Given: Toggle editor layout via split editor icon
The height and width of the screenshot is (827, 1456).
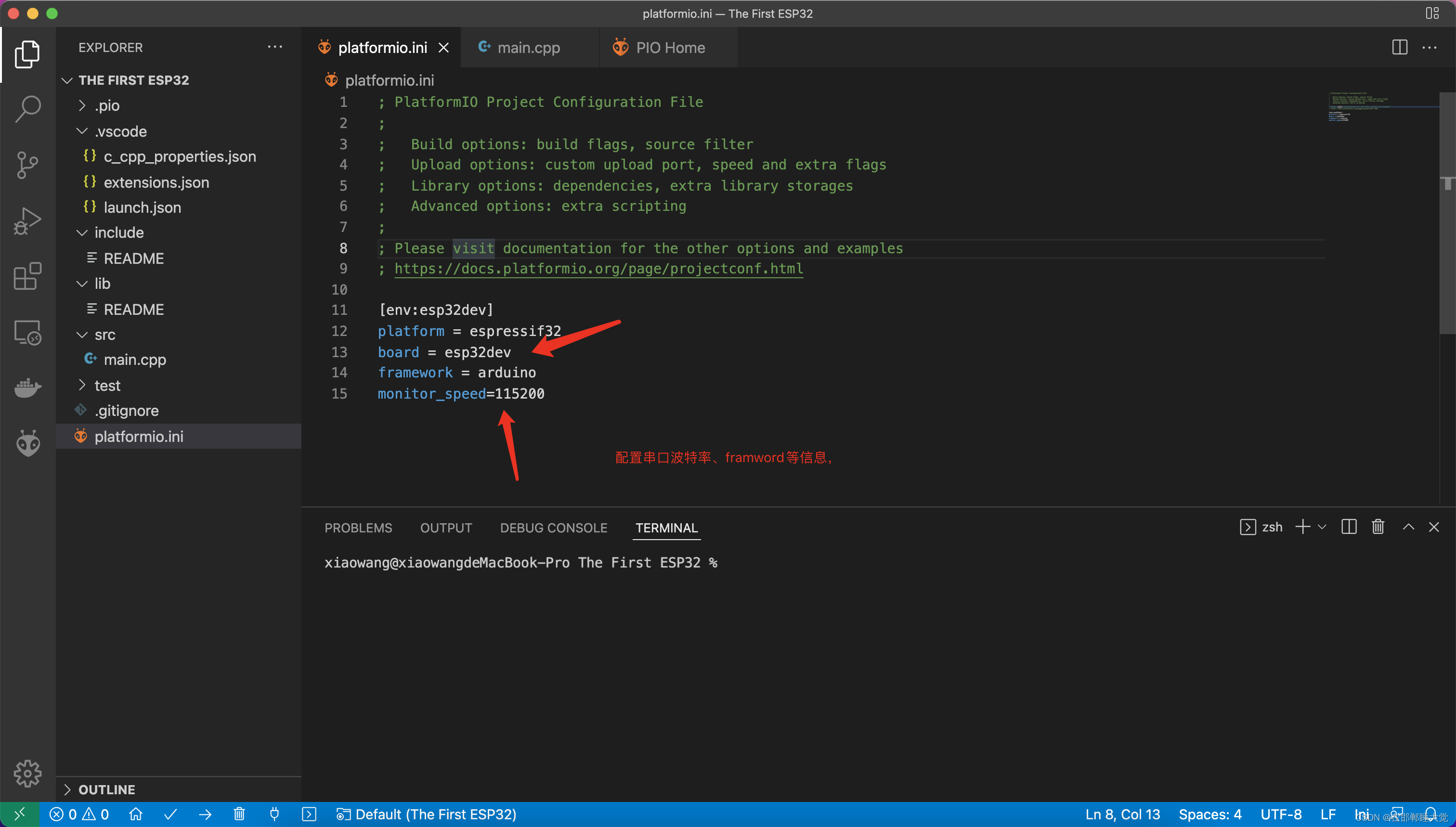Looking at the screenshot, I should click(x=1399, y=48).
